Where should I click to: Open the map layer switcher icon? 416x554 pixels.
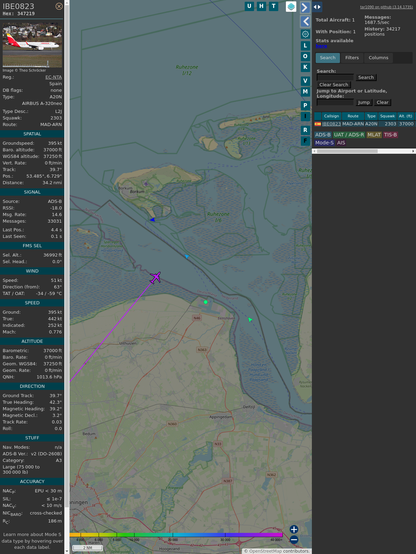(291, 7)
